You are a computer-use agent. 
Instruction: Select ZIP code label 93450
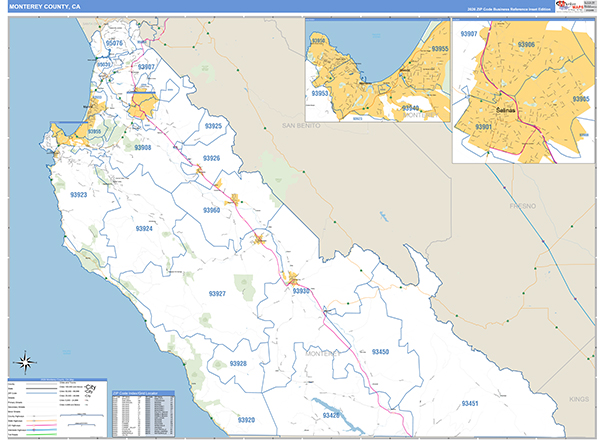(x=380, y=352)
